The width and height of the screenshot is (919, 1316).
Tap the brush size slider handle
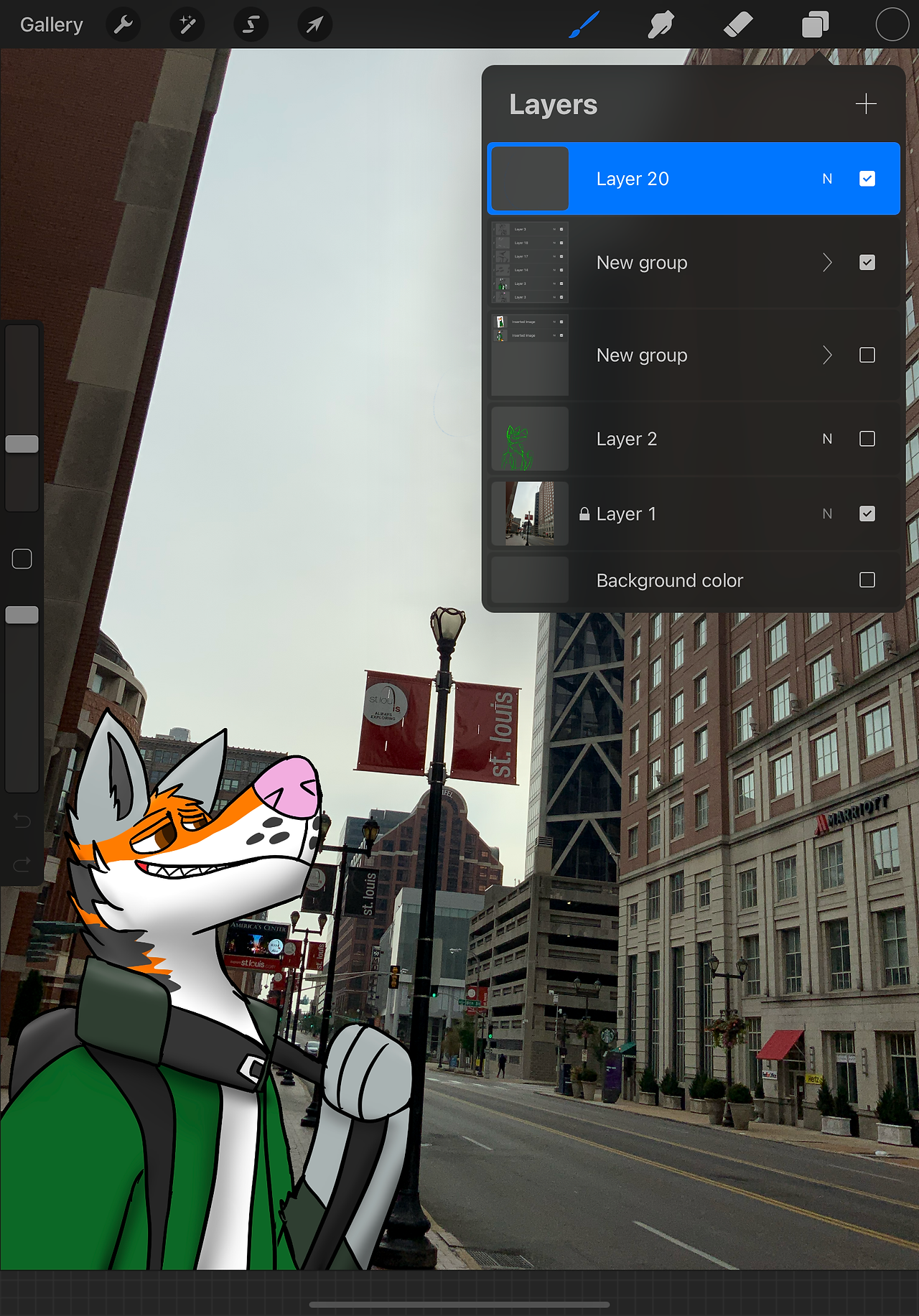(x=22, y=444)
